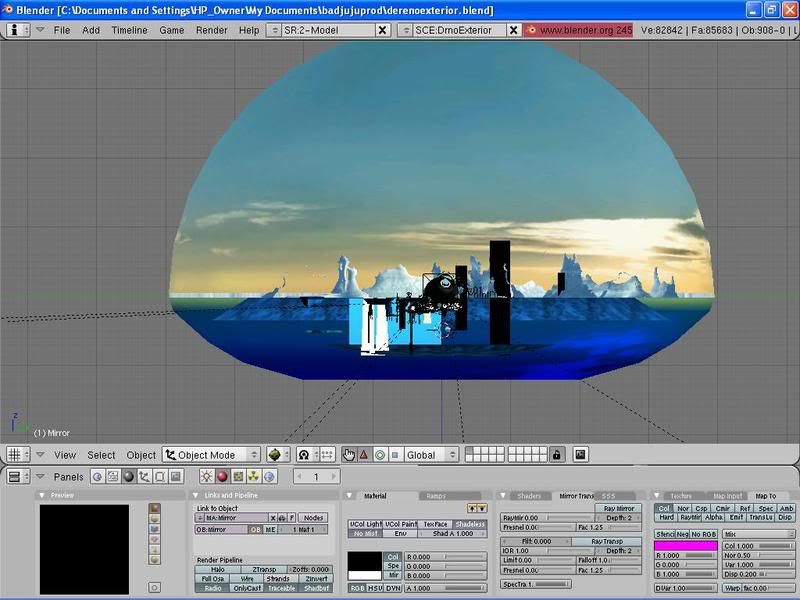The height and width of the screenshot is (600, 800).
Task: Choose the bottom sphere preview shape icon
Action: (155, 559)
